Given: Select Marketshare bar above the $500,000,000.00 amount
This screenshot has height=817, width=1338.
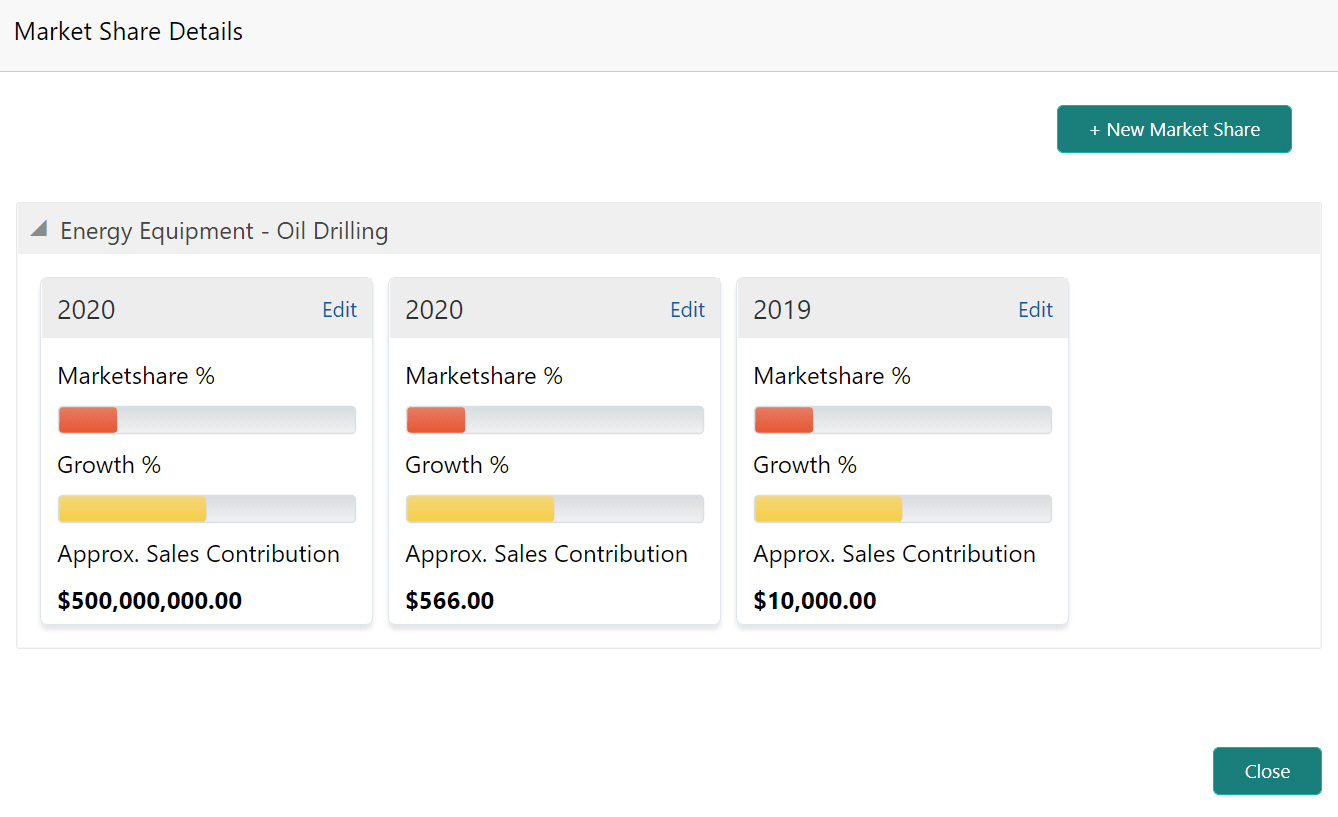Looking at the screenshot, I should [206, 420].
